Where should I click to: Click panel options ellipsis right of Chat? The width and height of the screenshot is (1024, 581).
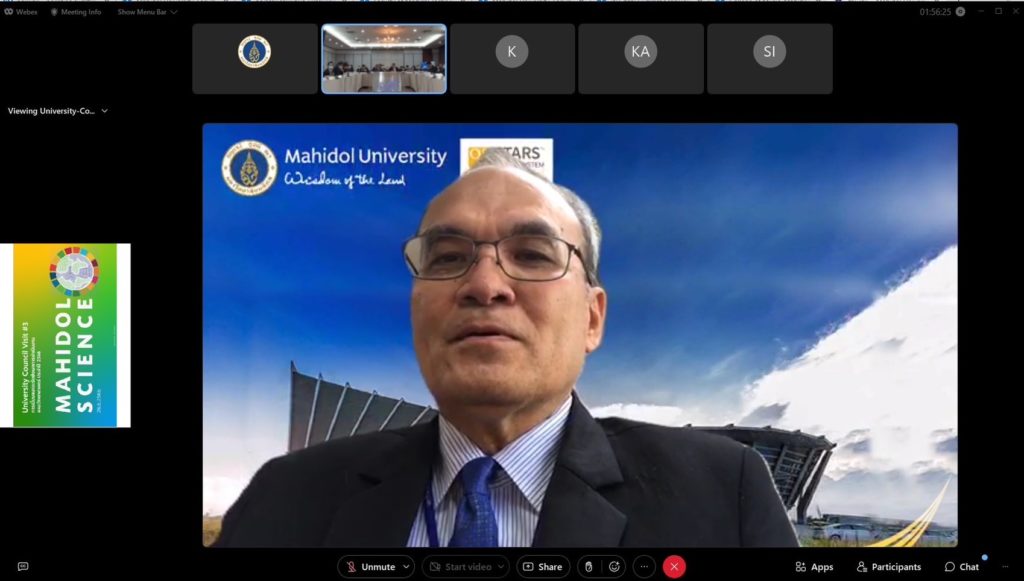pyautogui.click(x=1003, y=567)
